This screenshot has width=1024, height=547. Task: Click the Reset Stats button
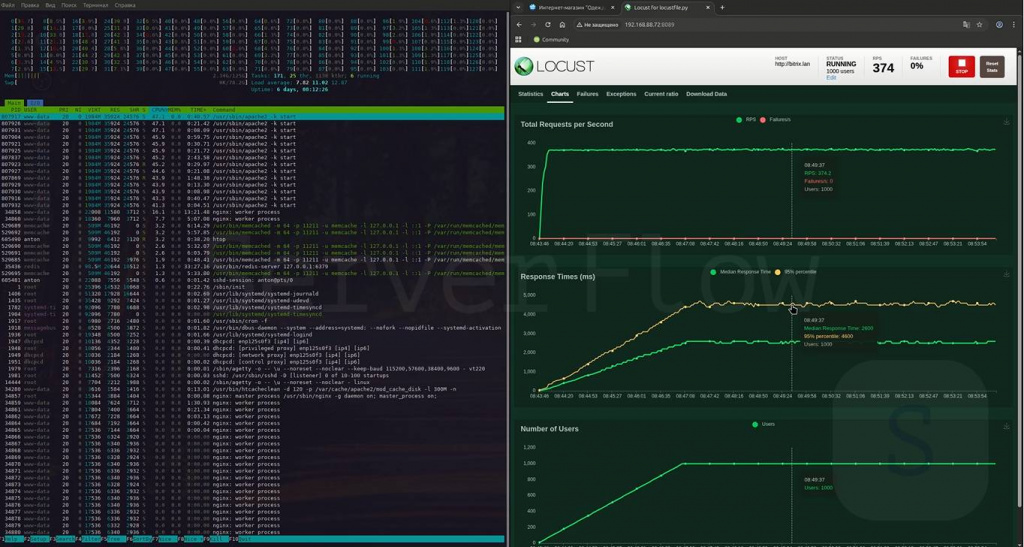(x=992, y=67)
